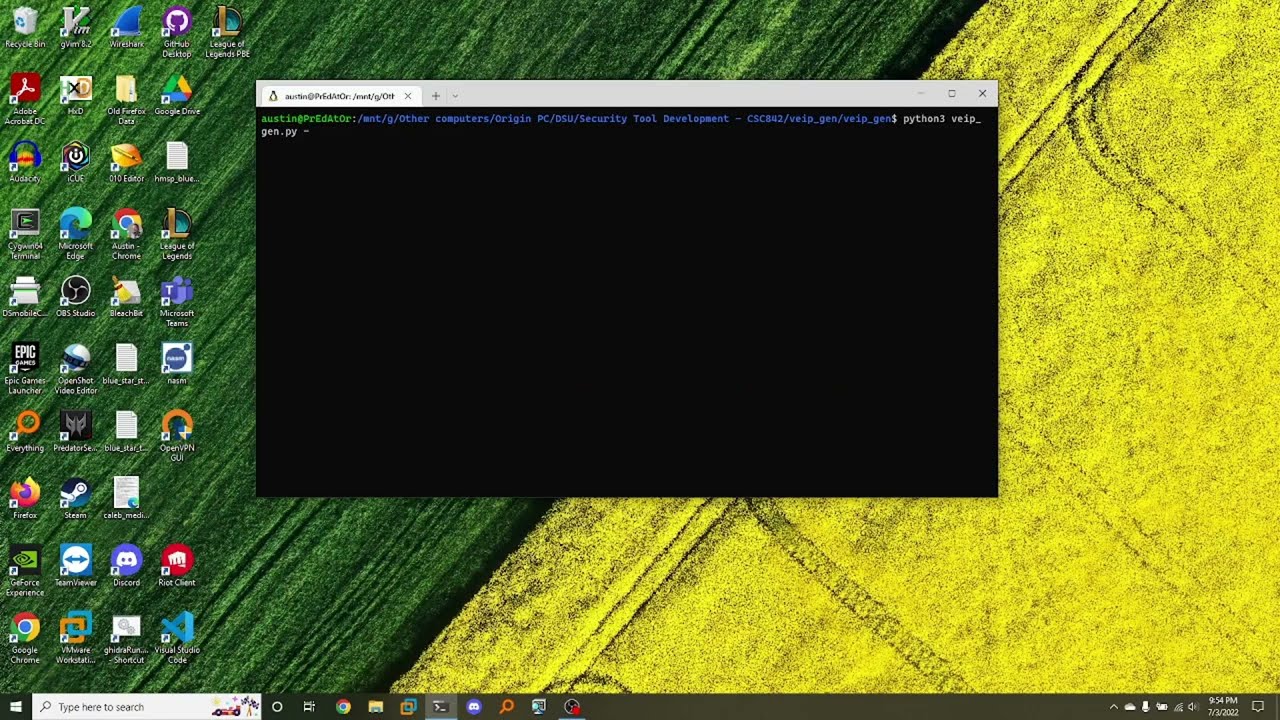Open the nasm desktop shortcut
Screen dimensions: 1280x720
pos(177,364)
